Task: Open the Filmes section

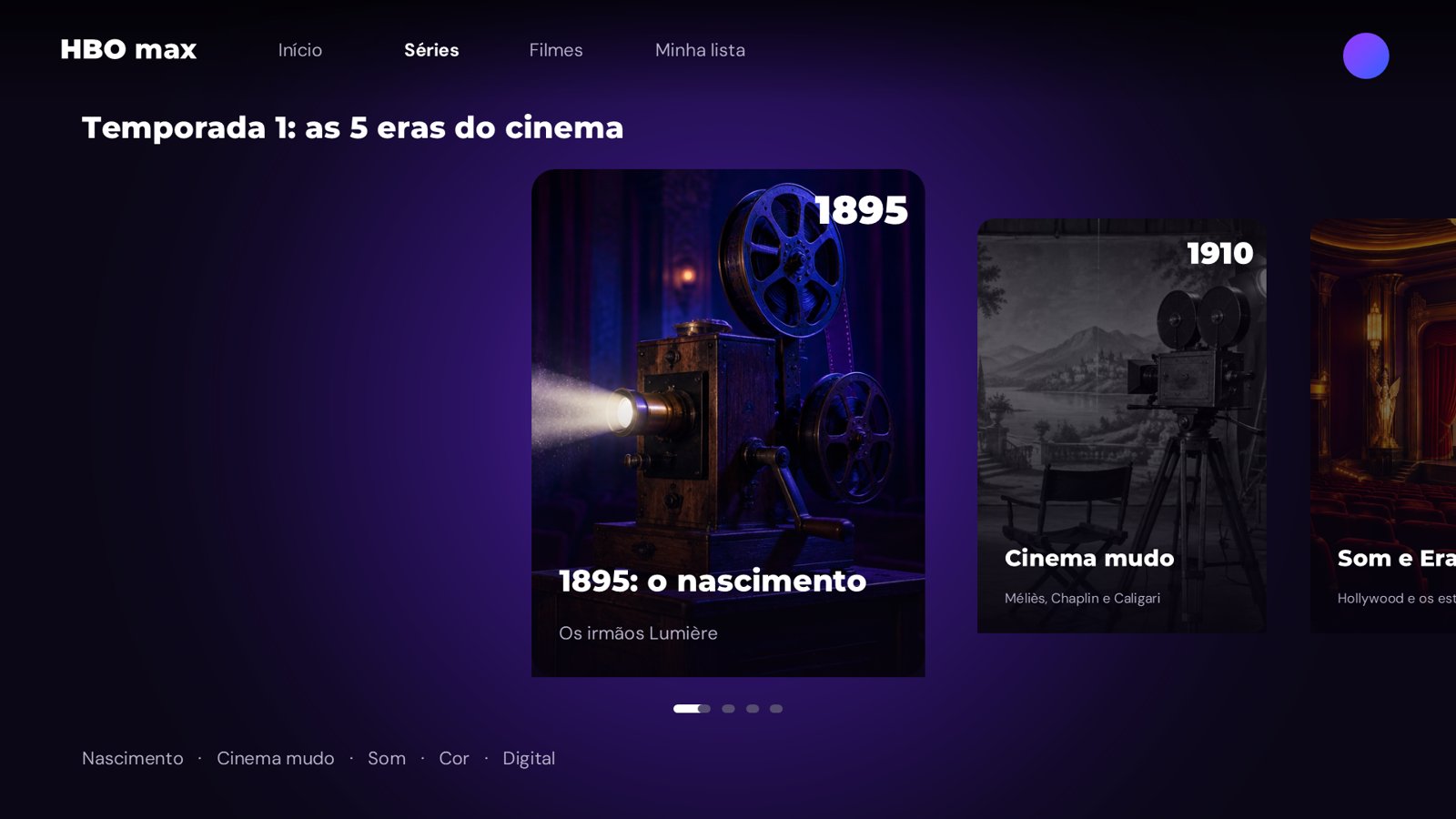Action: coord(556,50)
